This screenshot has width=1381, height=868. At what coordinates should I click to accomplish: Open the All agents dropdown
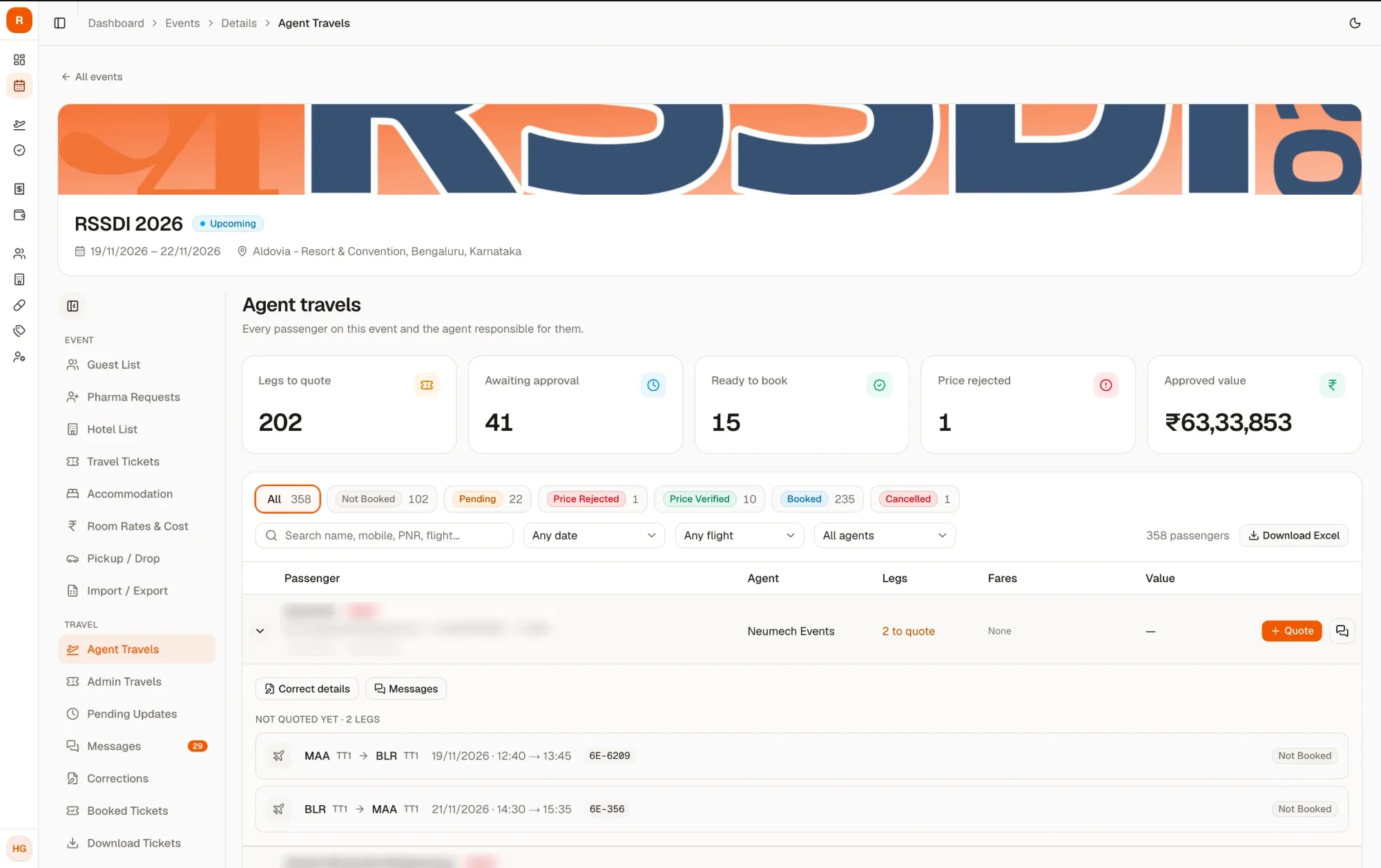pyautogui.click(x=885, y=535)
